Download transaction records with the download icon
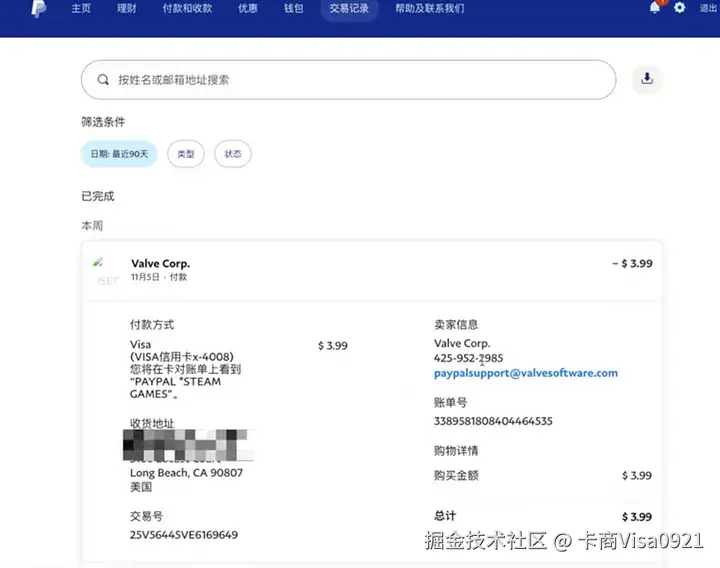 pyautogui.click(x=647, y=79)
